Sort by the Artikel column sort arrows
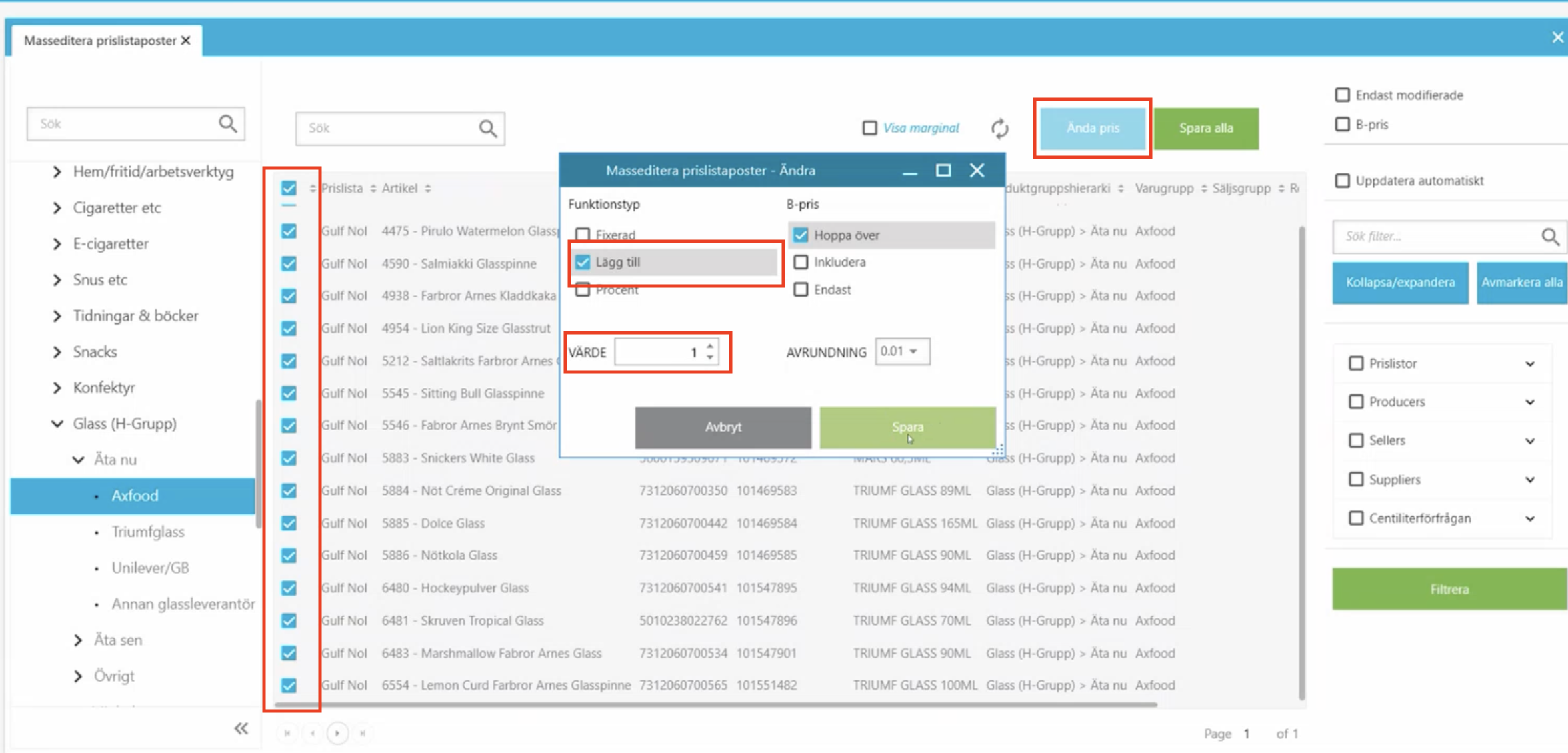The image size is (1568, 753). click(x=427, y=189)
